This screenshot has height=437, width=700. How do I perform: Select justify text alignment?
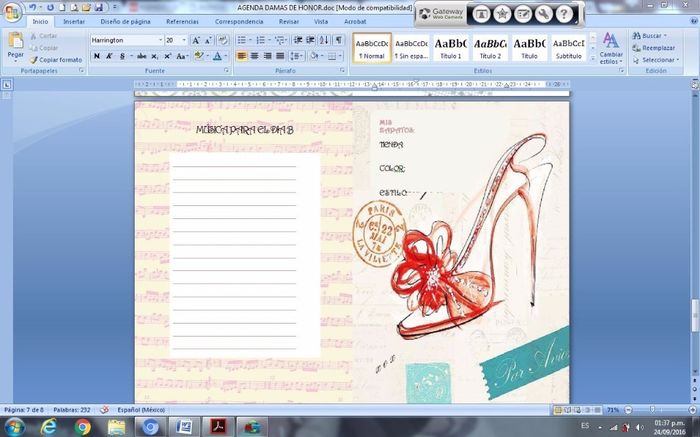pos(280,56)
